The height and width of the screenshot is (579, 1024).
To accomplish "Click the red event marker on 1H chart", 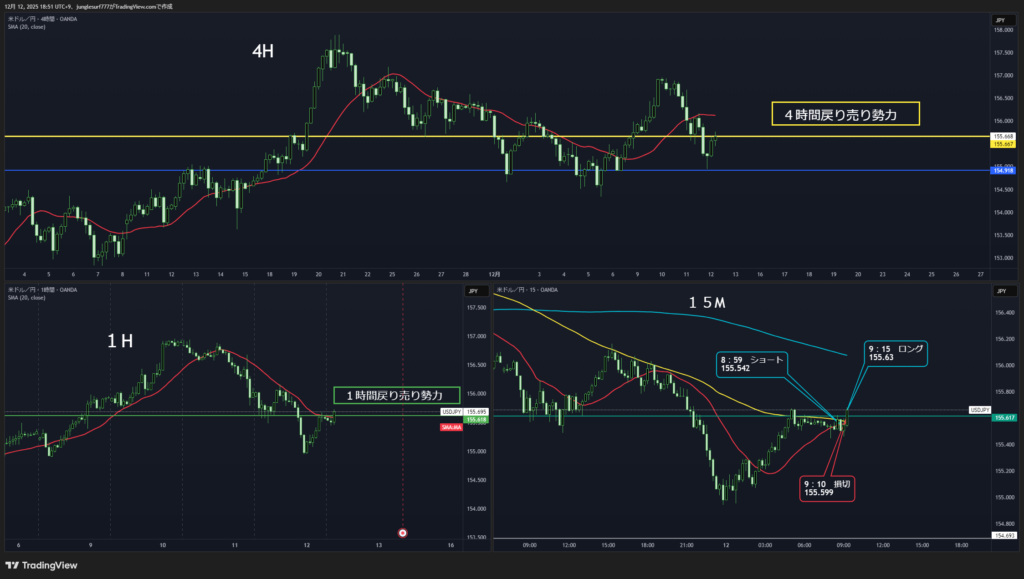I will [402, 533].
